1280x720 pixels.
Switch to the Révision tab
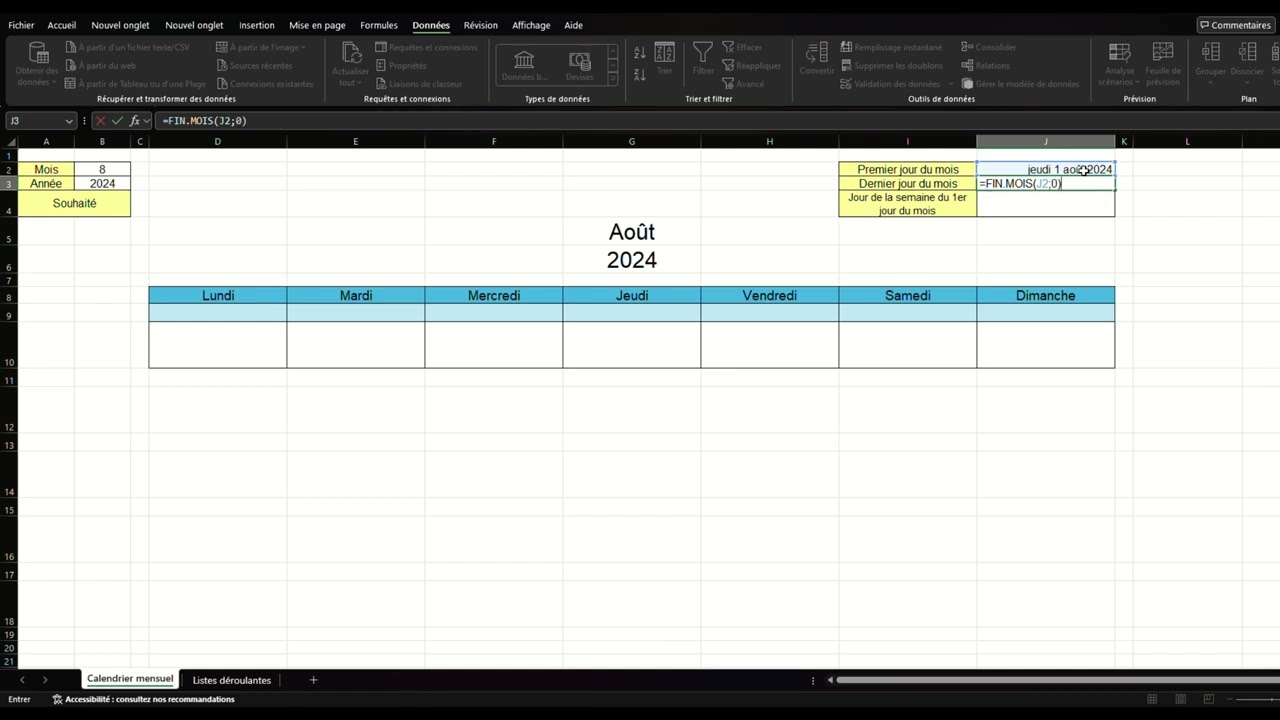coord(481,25)
